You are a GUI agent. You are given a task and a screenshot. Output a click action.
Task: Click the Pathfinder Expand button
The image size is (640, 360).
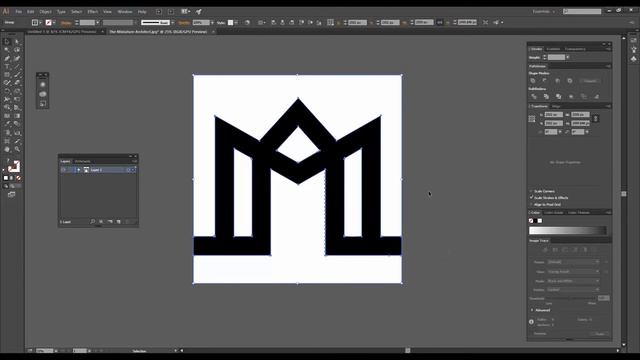point(590,81)
